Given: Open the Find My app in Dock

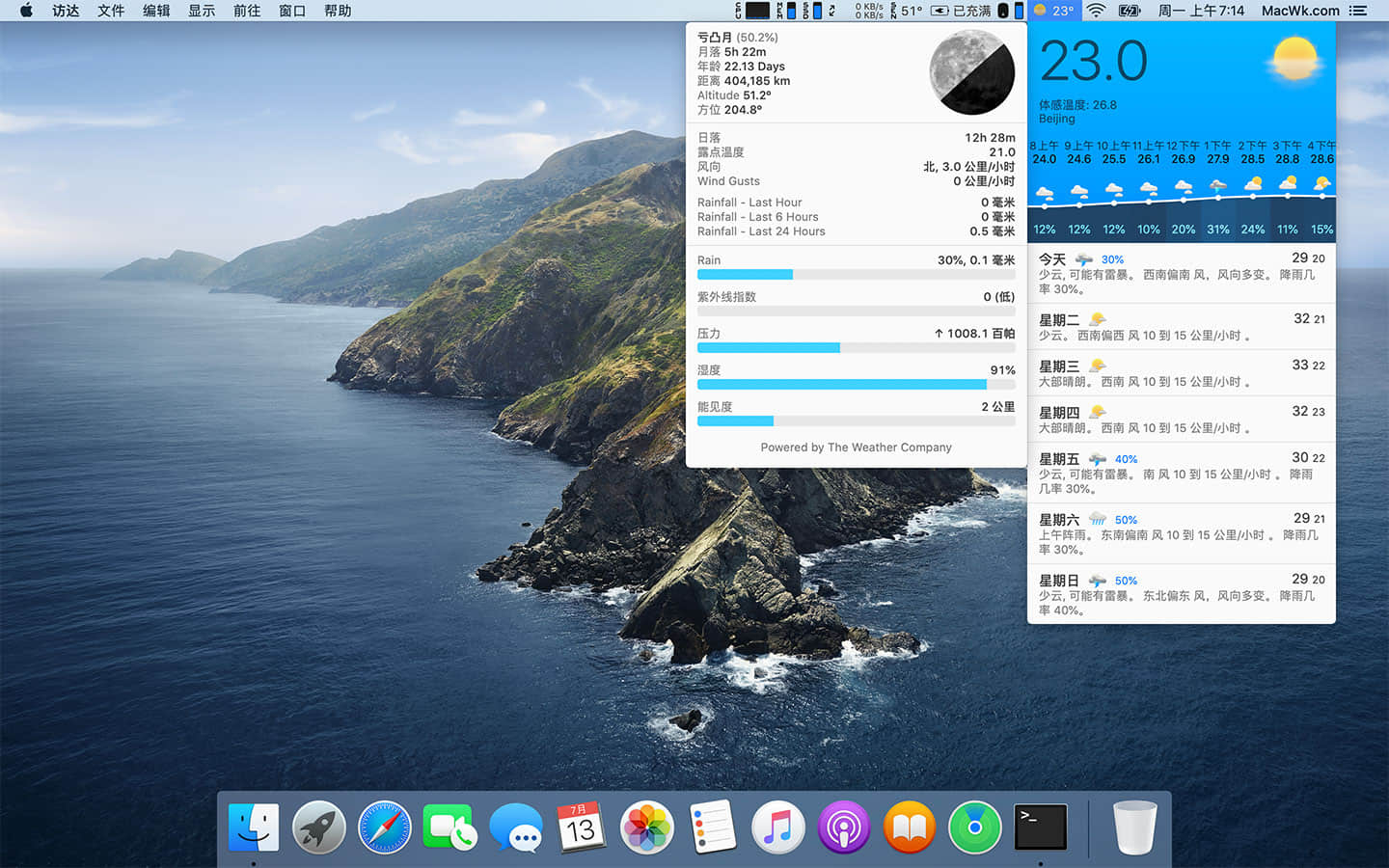Looking at the screenshot, I should (975, 827).
